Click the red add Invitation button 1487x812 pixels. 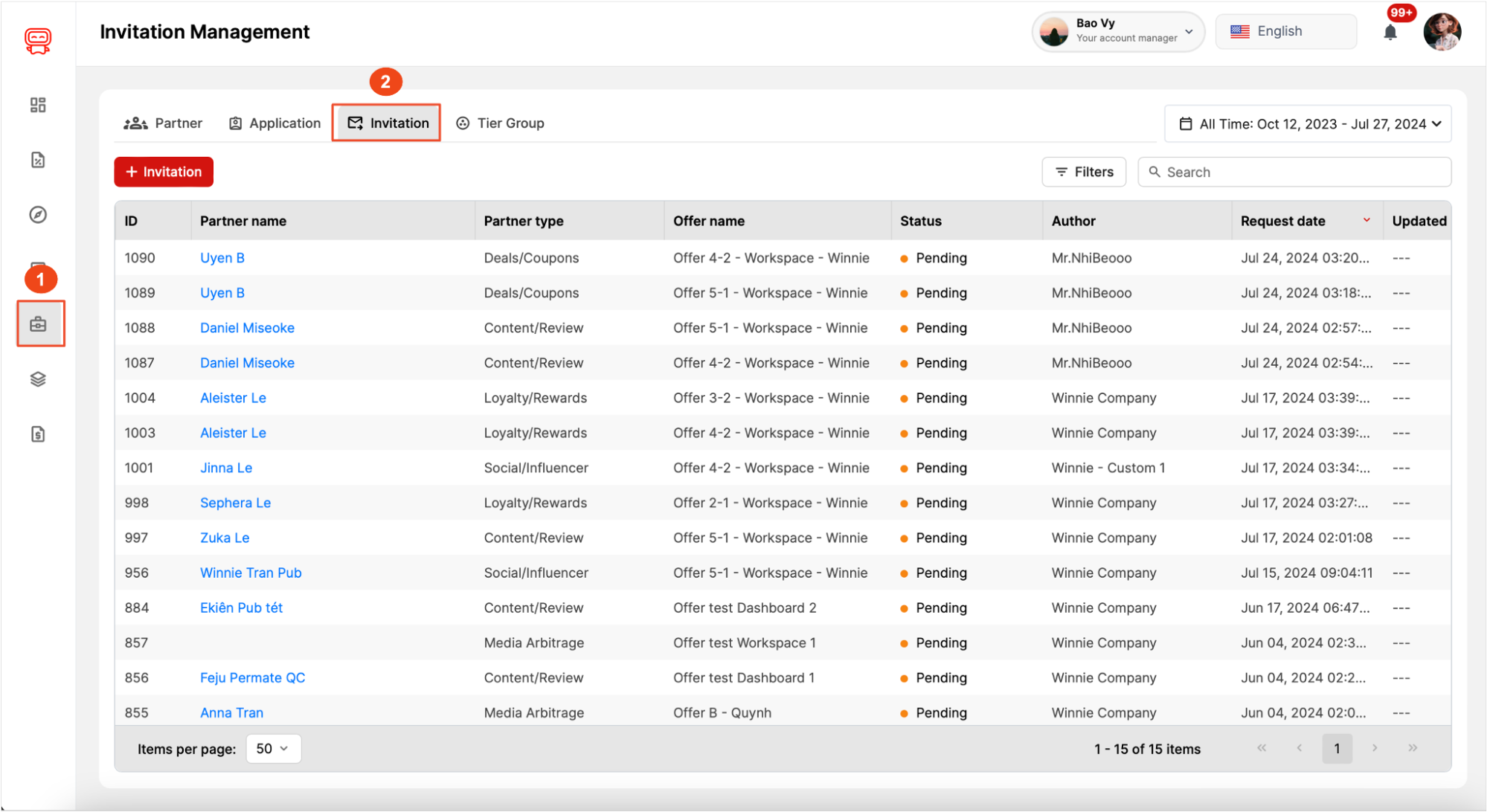tap(164, 172)
